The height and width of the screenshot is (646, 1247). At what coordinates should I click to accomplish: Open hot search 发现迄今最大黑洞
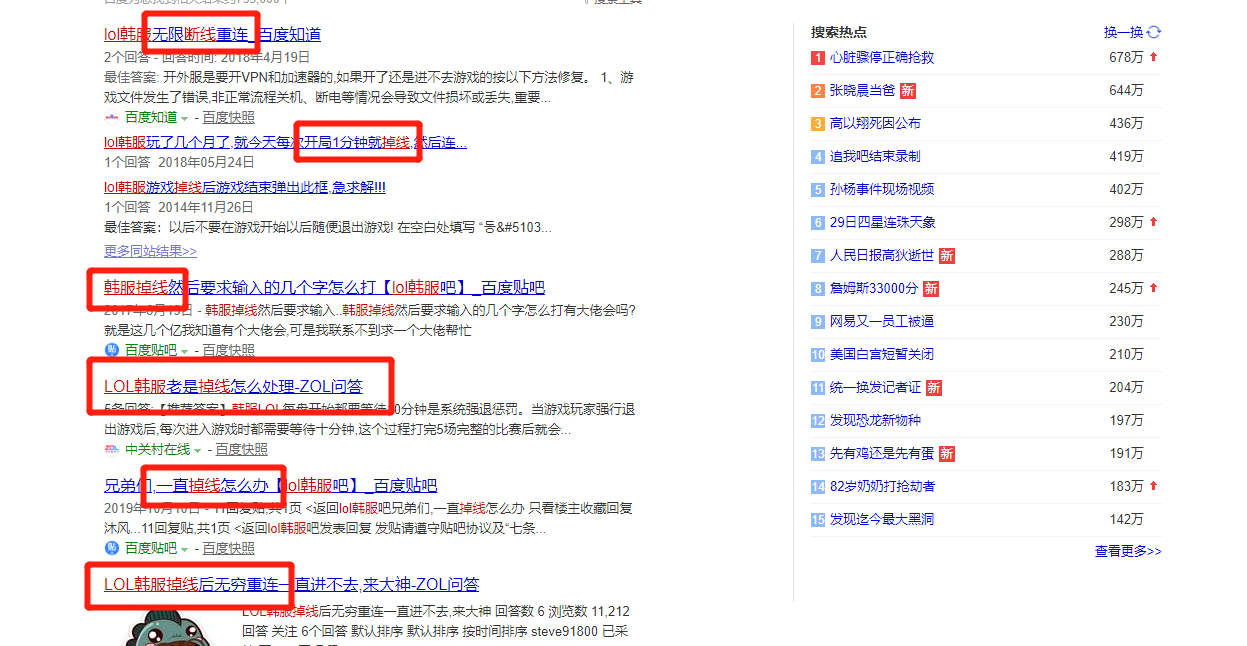882,520
